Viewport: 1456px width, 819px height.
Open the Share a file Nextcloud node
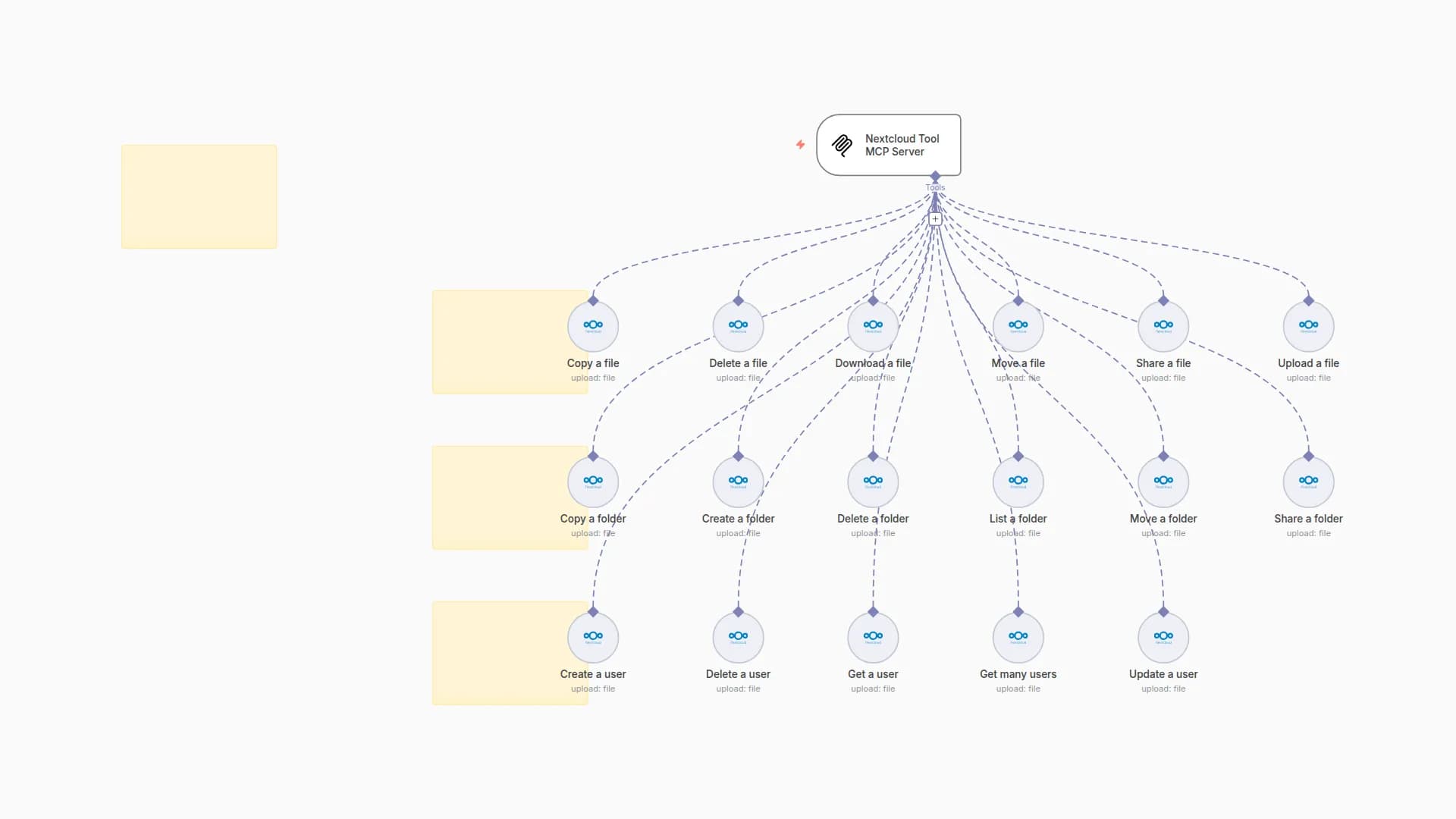(x=1163, y=326)
